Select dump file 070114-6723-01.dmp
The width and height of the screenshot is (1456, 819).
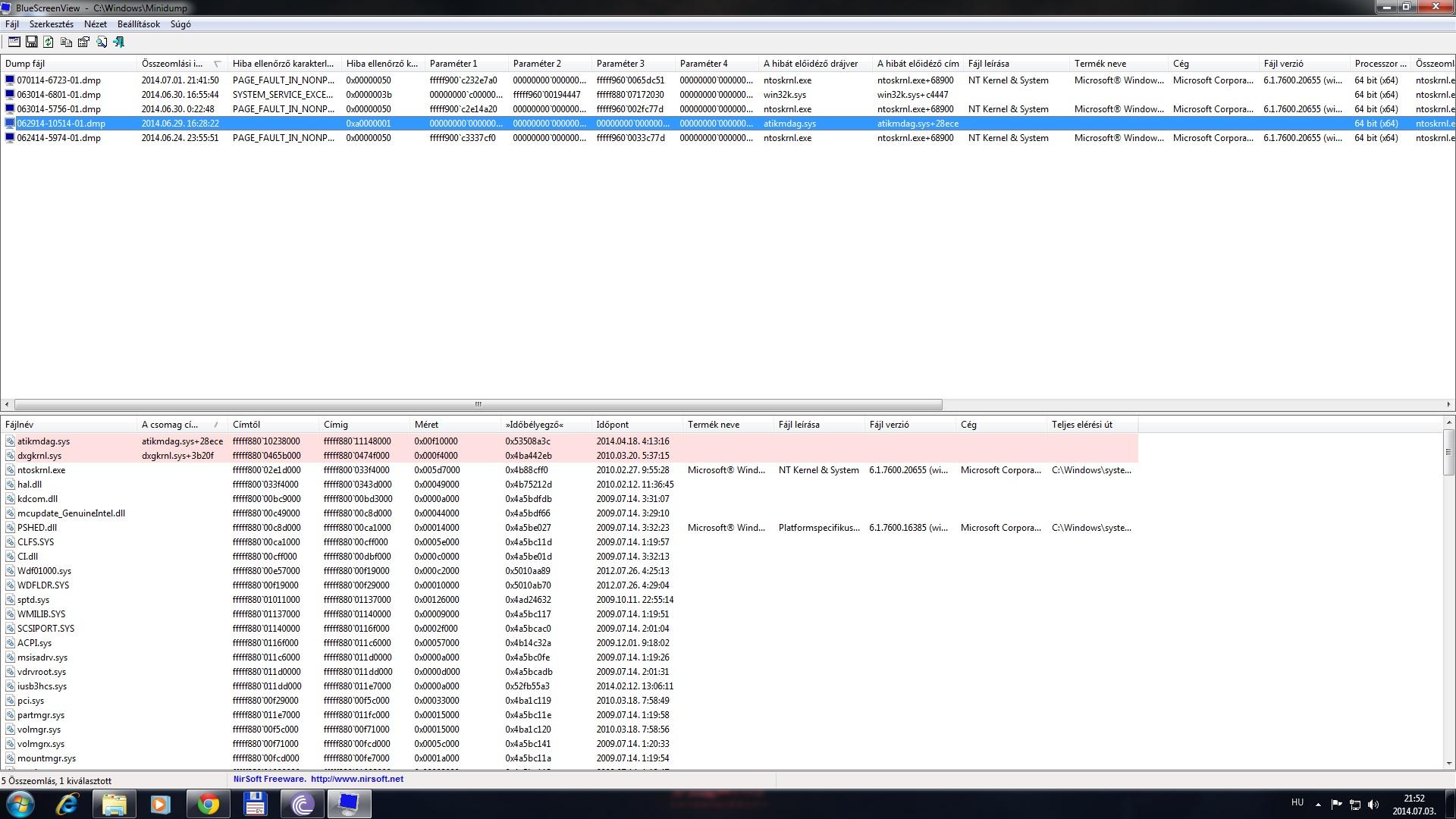coord(58,80)
